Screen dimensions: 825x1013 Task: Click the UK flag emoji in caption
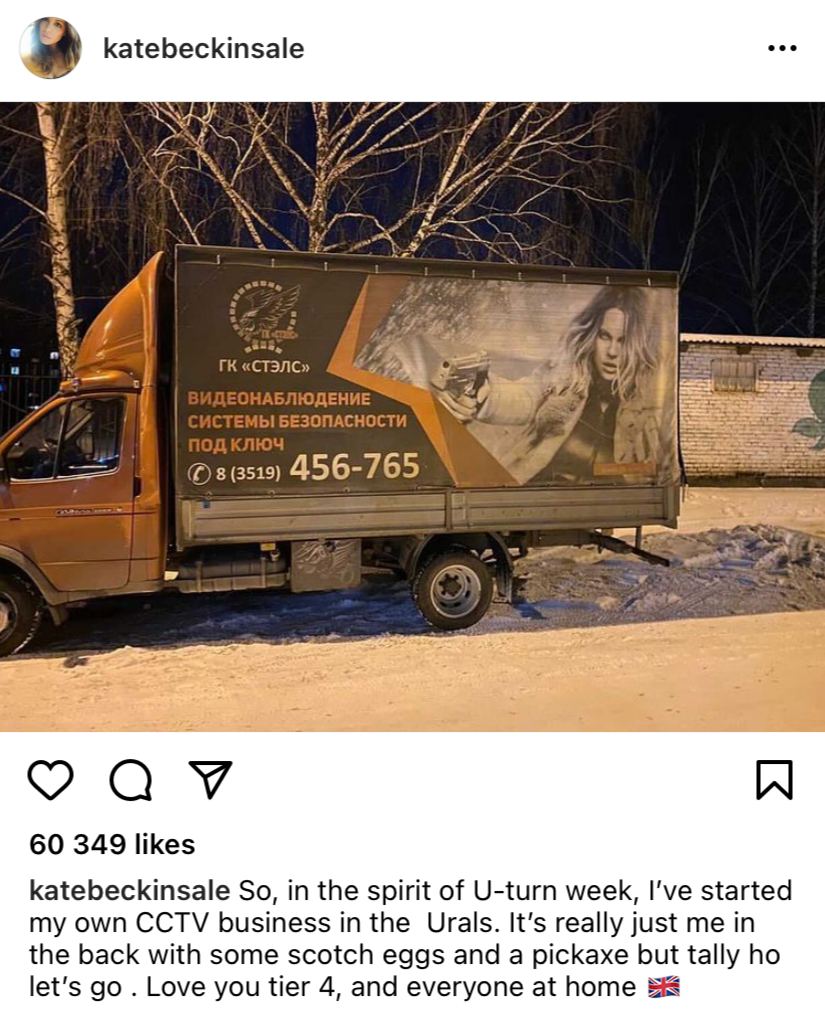(663, 987)
